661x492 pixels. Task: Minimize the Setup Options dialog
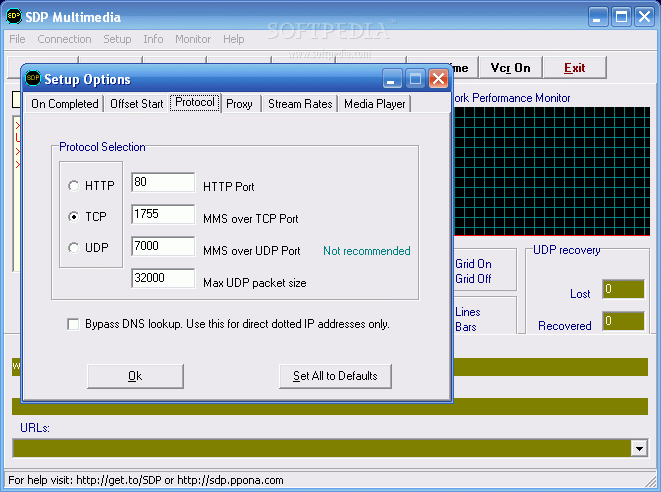392,78
